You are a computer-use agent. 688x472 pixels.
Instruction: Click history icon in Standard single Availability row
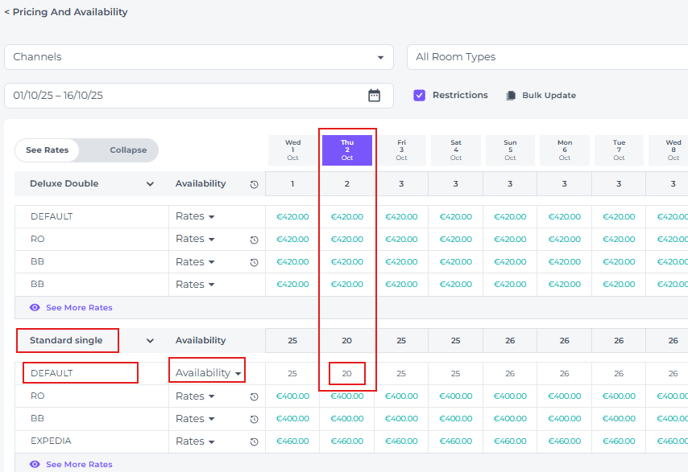click(254, 341)
